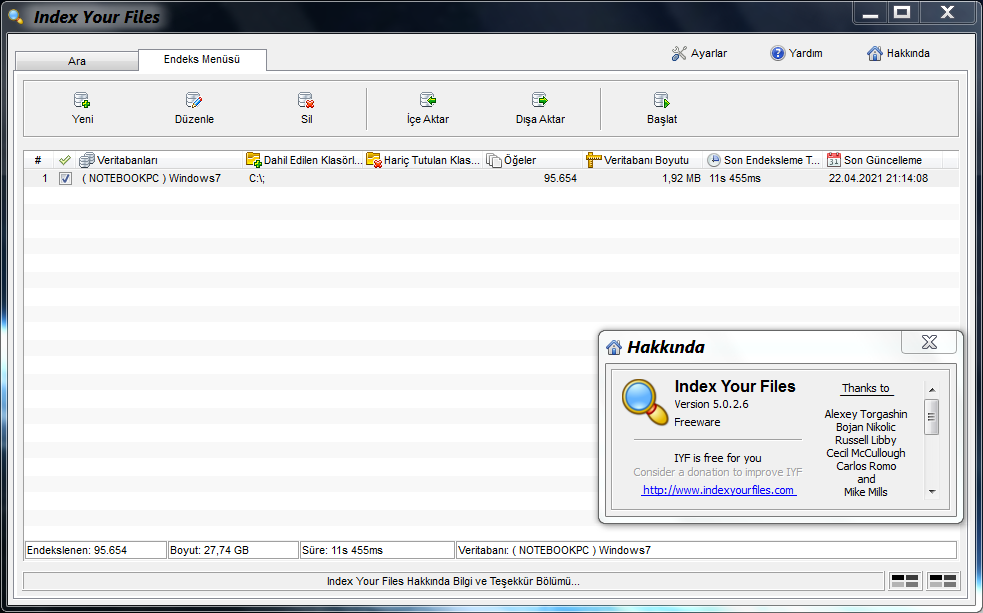983x613 pixels.
Task: Open Ayarlar settings
Action: point(698,53)
